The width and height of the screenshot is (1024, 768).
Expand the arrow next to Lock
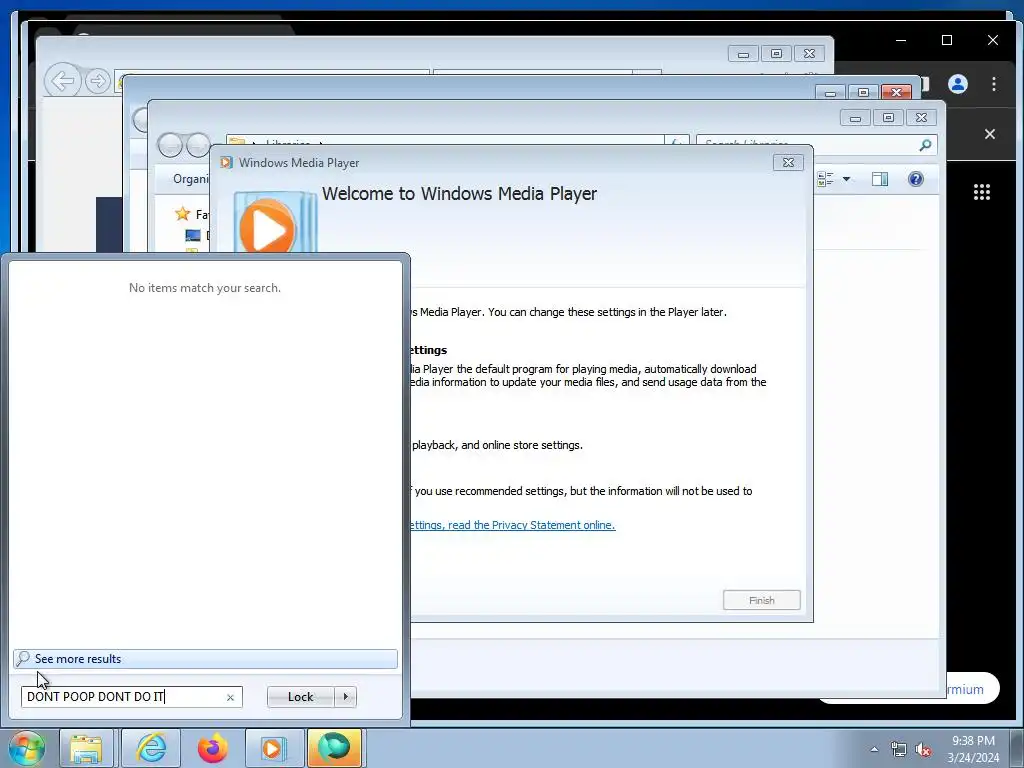pos(345,697)
